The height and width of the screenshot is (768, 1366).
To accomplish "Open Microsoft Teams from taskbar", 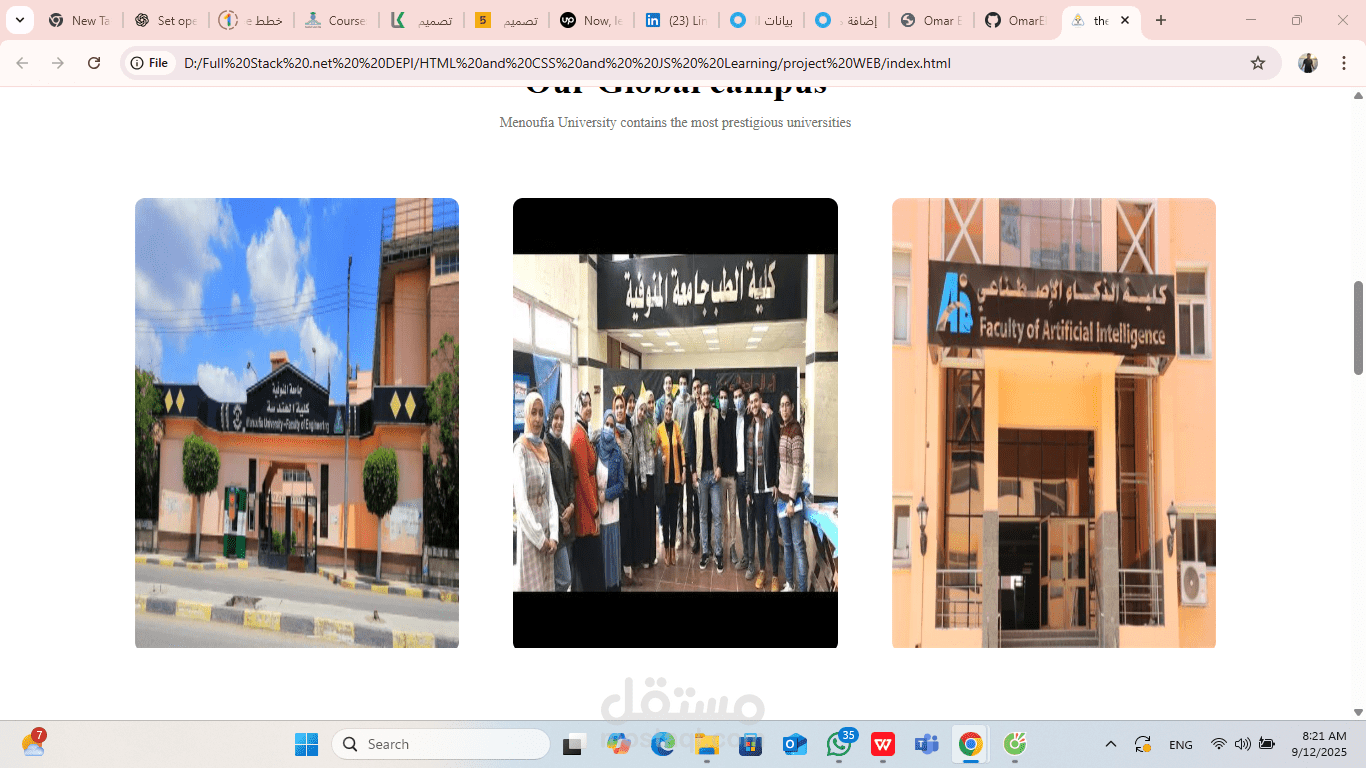I will pos(927,744).
